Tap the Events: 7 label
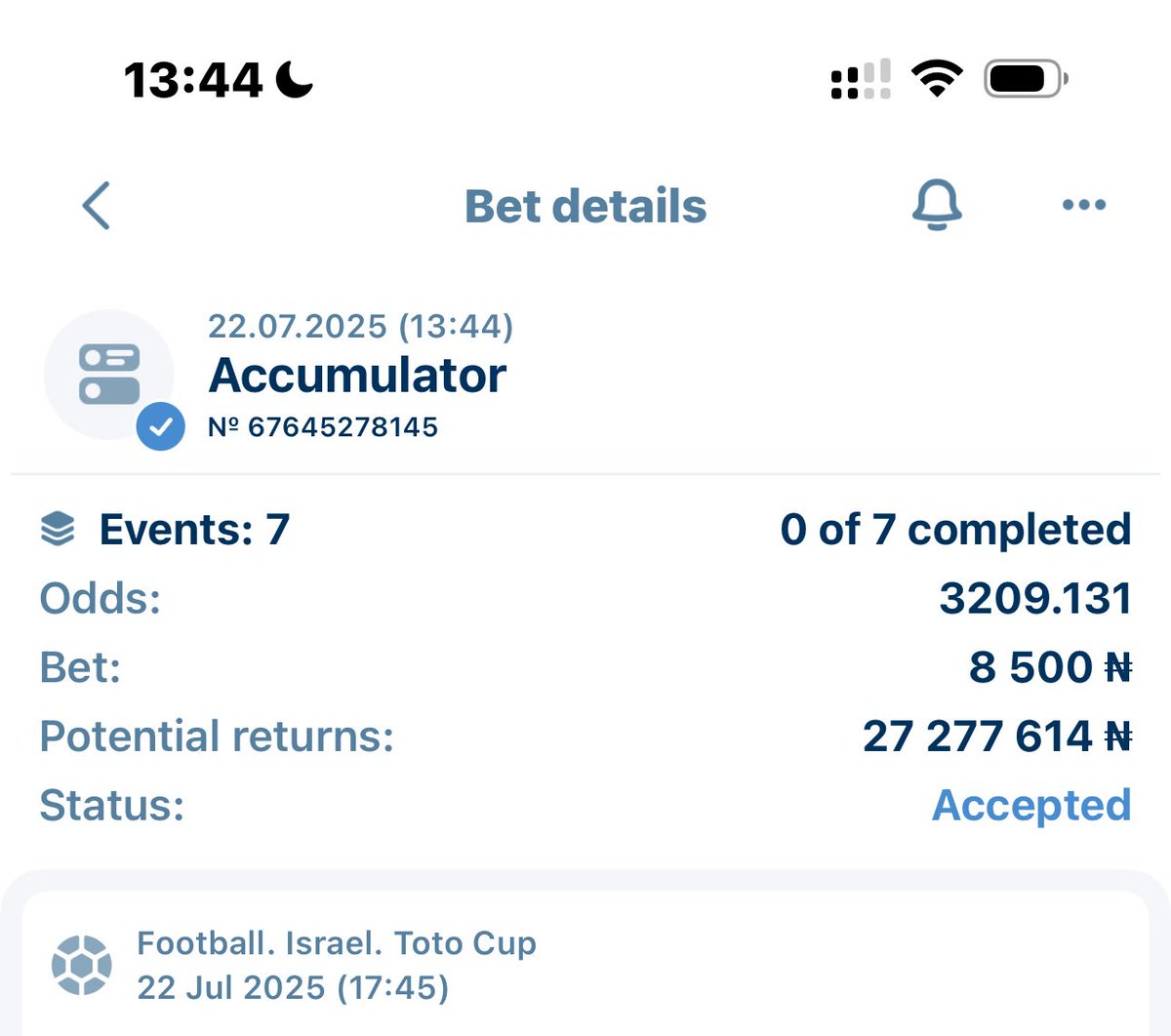 [194, 529]
